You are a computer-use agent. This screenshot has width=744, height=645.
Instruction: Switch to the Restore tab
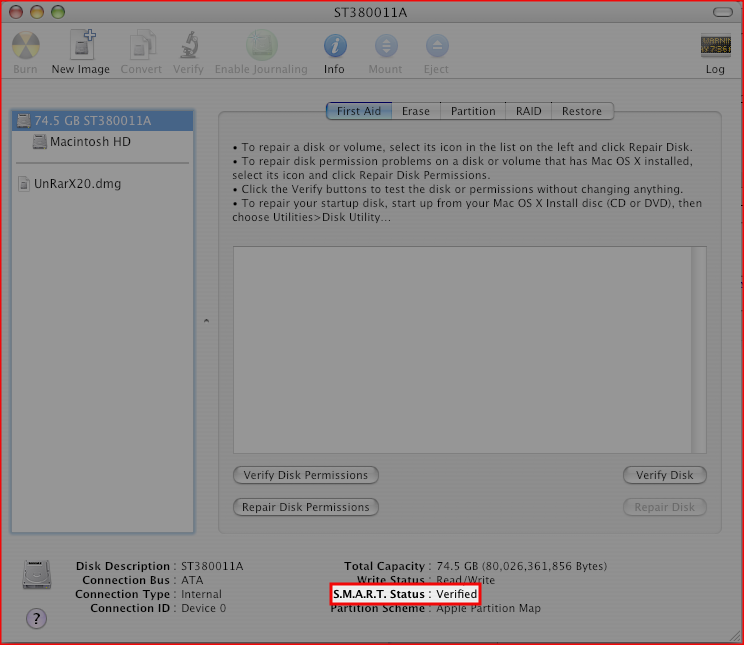pyautogui.click(x=582, y=111)
